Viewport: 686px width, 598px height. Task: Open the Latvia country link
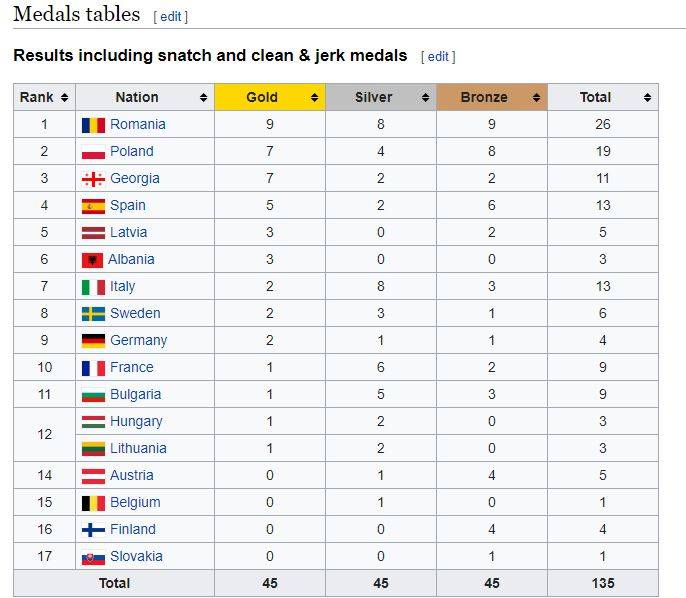pos(128,233)
